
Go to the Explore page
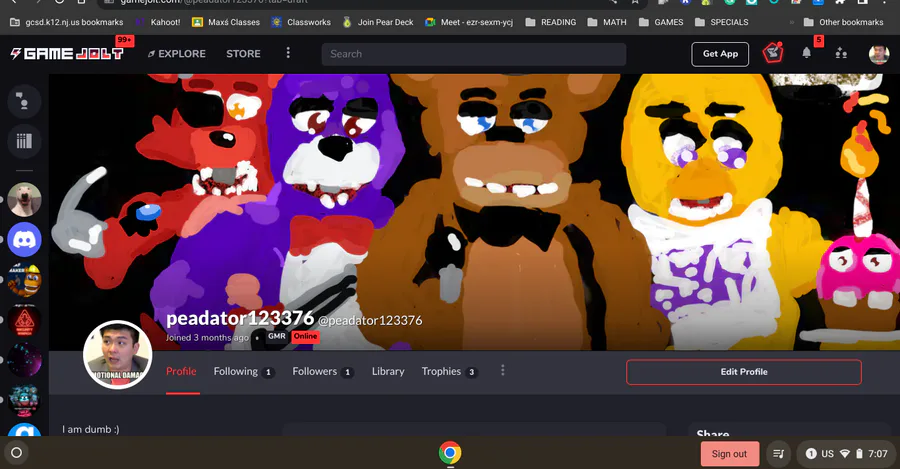point(176,53)
